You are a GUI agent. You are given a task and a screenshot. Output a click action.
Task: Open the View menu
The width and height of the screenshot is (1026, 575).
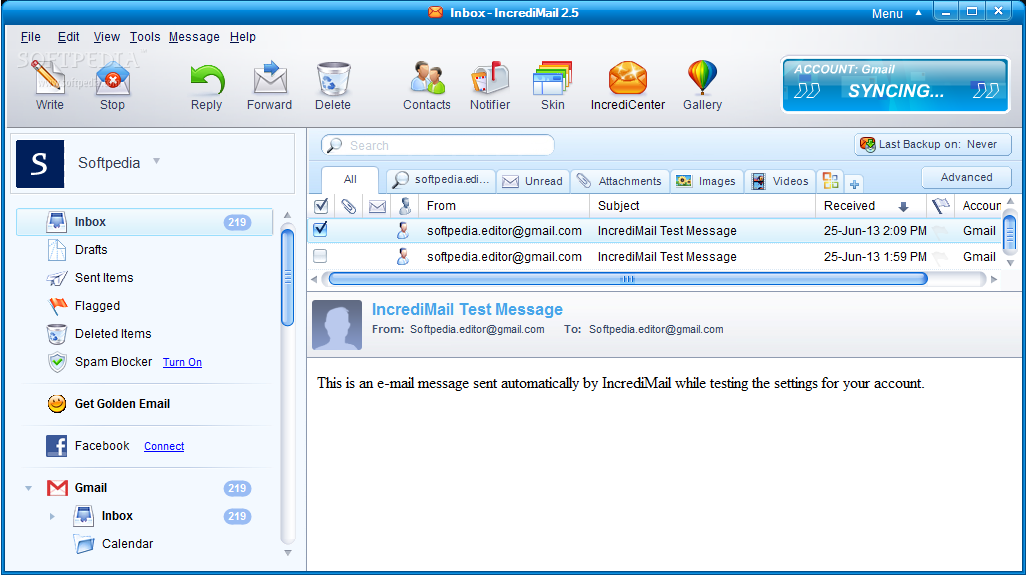(x=107, y=37)
